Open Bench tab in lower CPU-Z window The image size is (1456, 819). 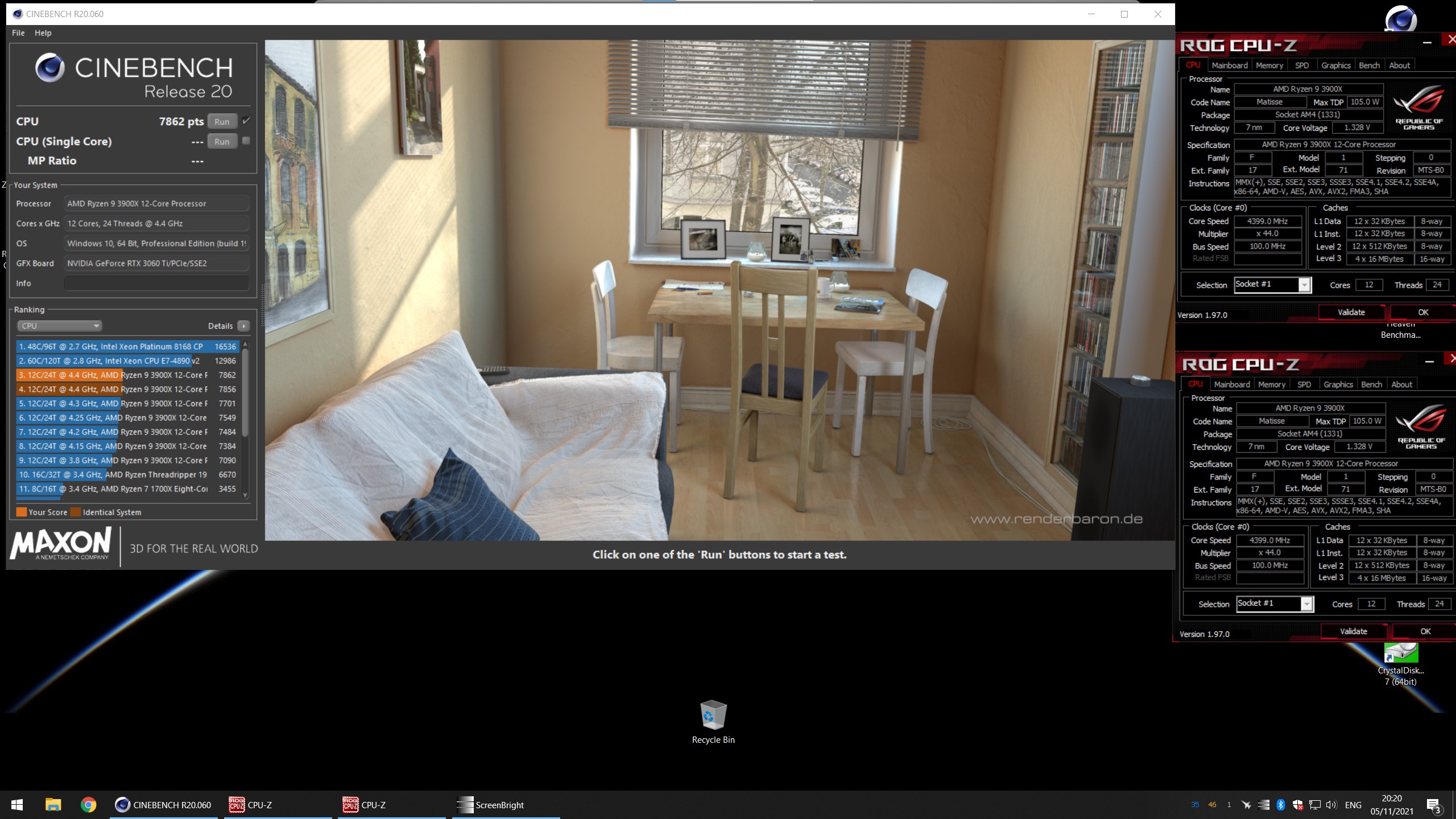point(1372,384)
